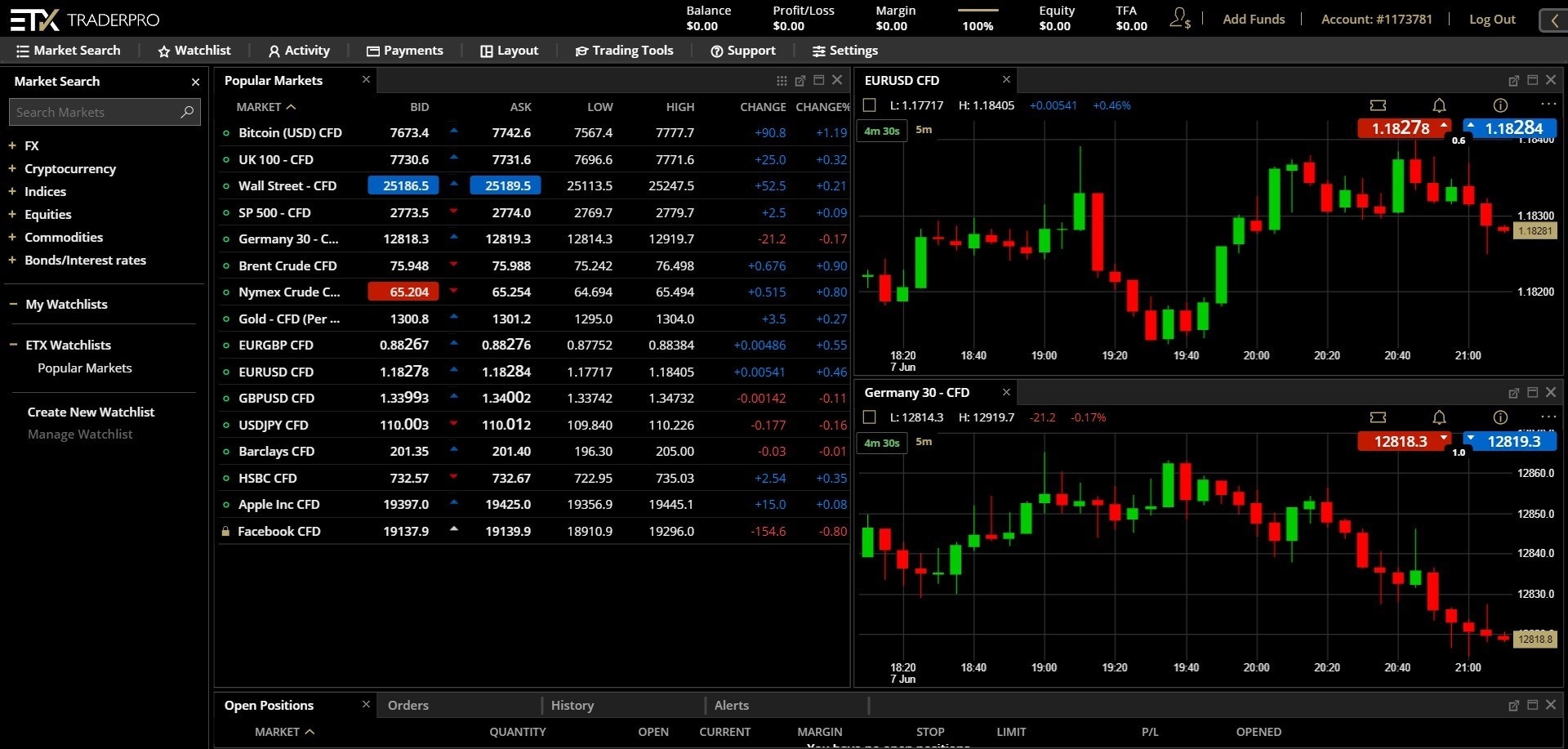Click the Add Funds link
The width and height of the screenshot is (1568, 749).
[x=1254, y=19]
